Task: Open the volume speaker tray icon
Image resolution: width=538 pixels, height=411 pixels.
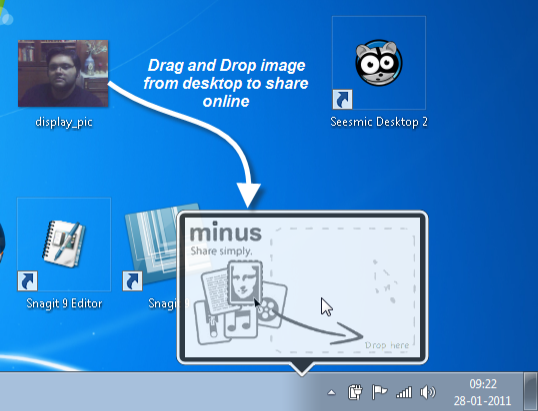Action: [428, 392]
